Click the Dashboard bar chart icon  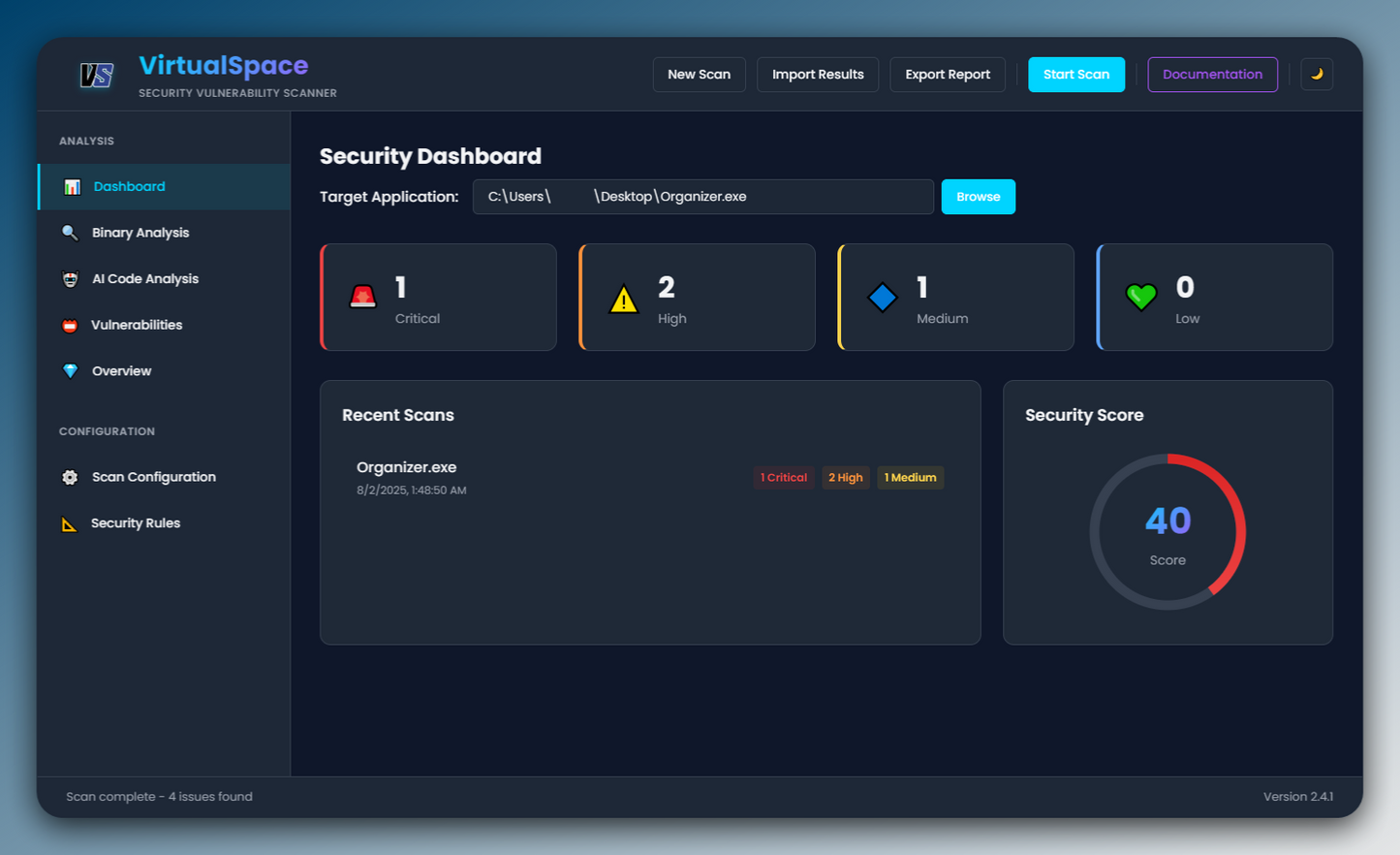click(x=72, y=187)
